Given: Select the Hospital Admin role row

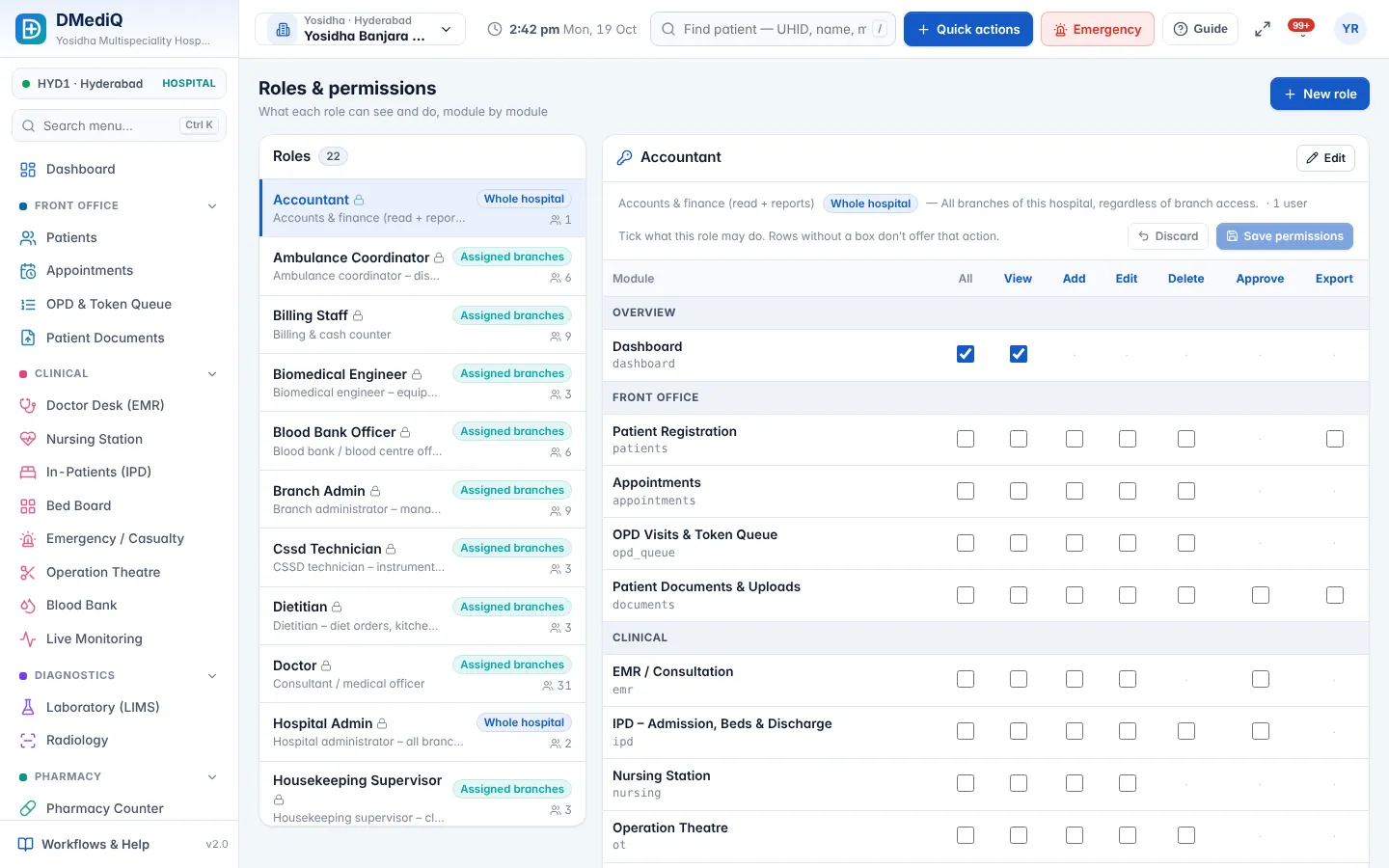Looking at the screenshot, I should (422, 732).
